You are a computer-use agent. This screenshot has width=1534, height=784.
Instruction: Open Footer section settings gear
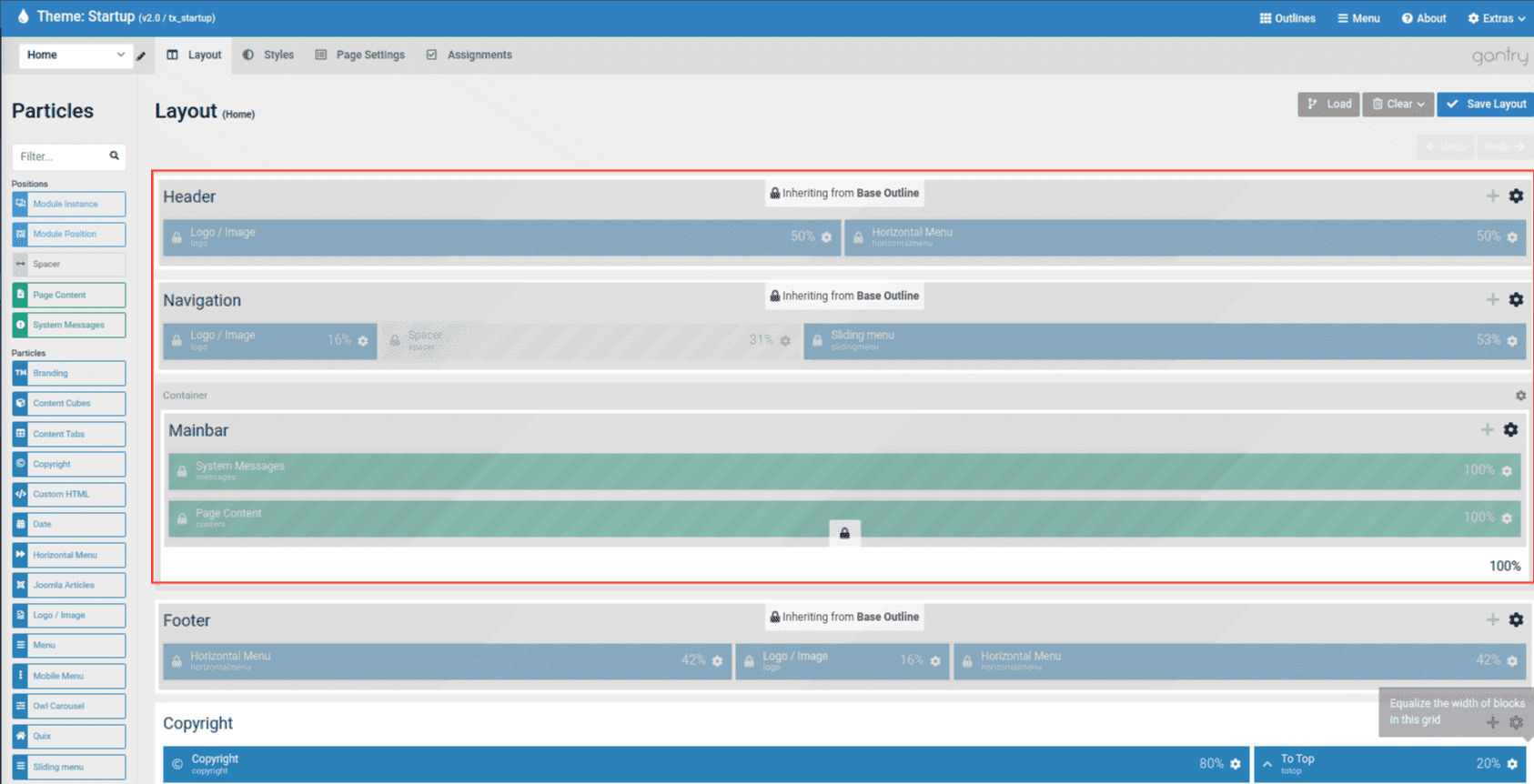[x=1516, y=620]
